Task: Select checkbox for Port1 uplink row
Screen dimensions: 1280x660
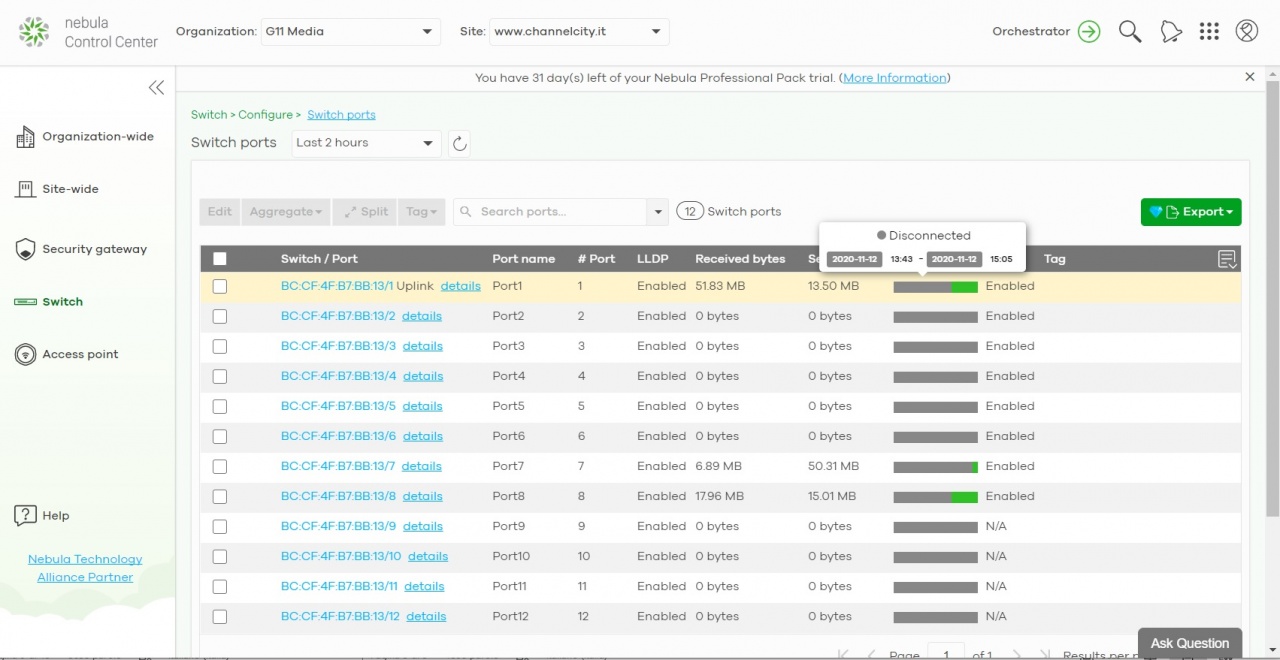Action: 220,286
